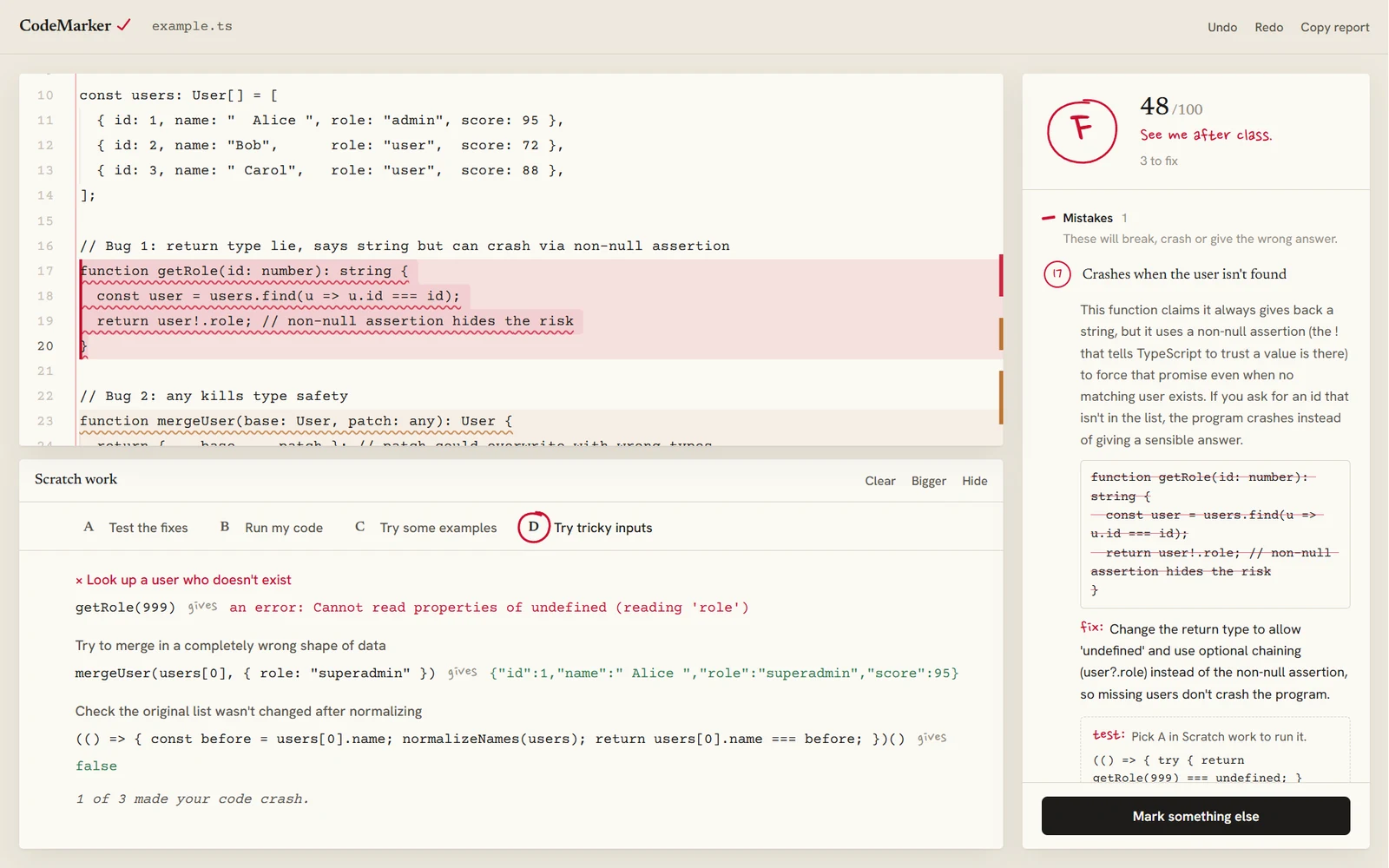1389x868 pixels.
Task: Click the 'See me after class' note
Action: pos(1206,135)
